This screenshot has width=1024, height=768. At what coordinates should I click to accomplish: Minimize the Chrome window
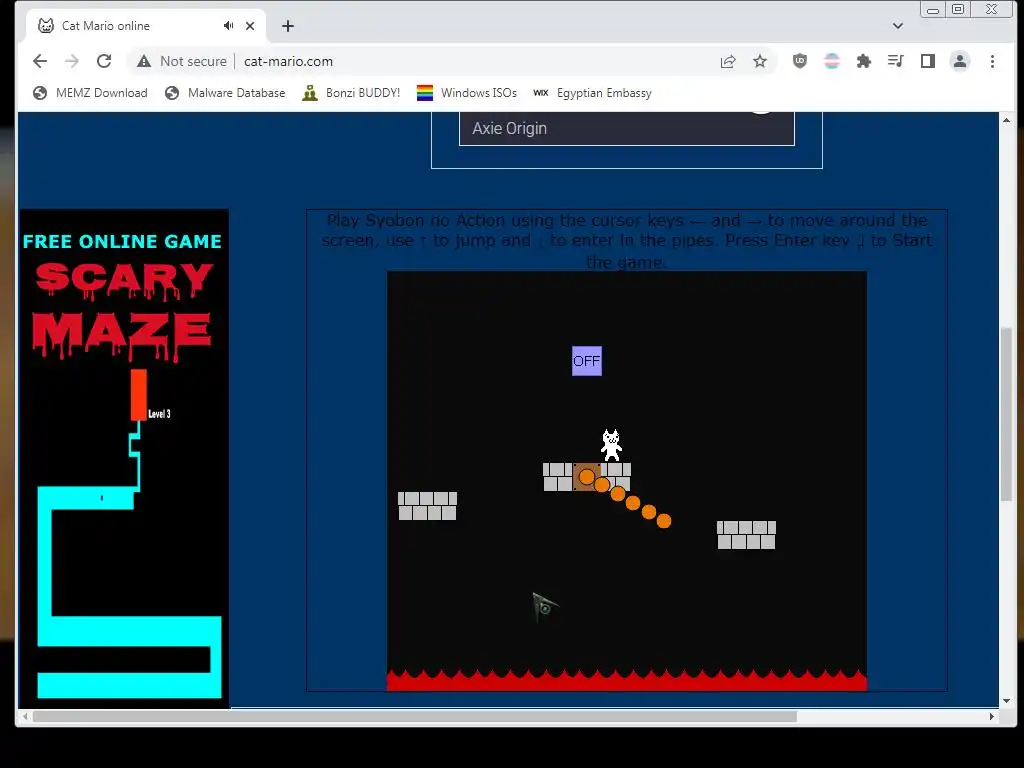(x=933, y=10)
